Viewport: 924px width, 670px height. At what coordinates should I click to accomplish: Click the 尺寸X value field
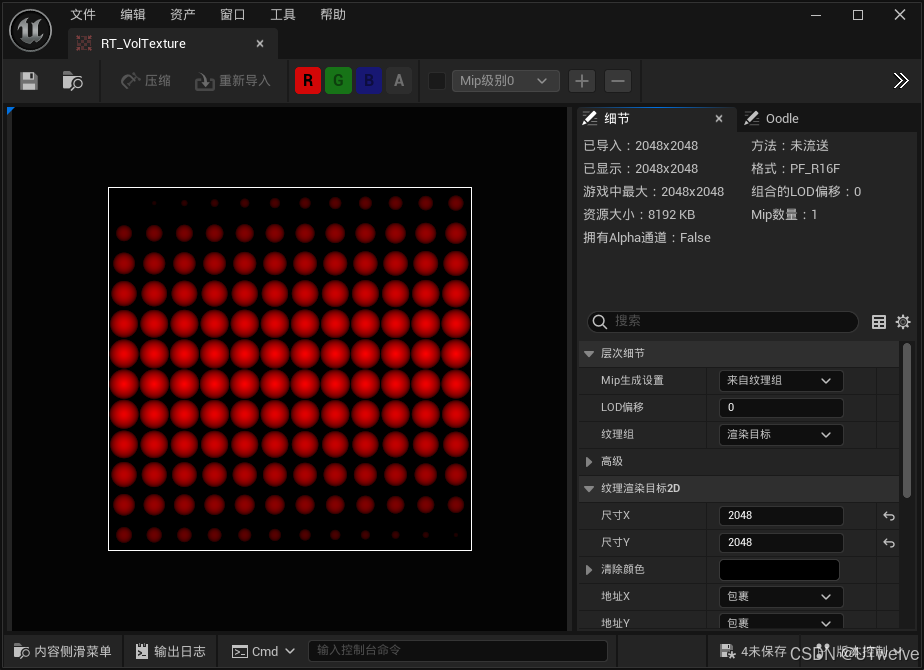coord(781,516)
